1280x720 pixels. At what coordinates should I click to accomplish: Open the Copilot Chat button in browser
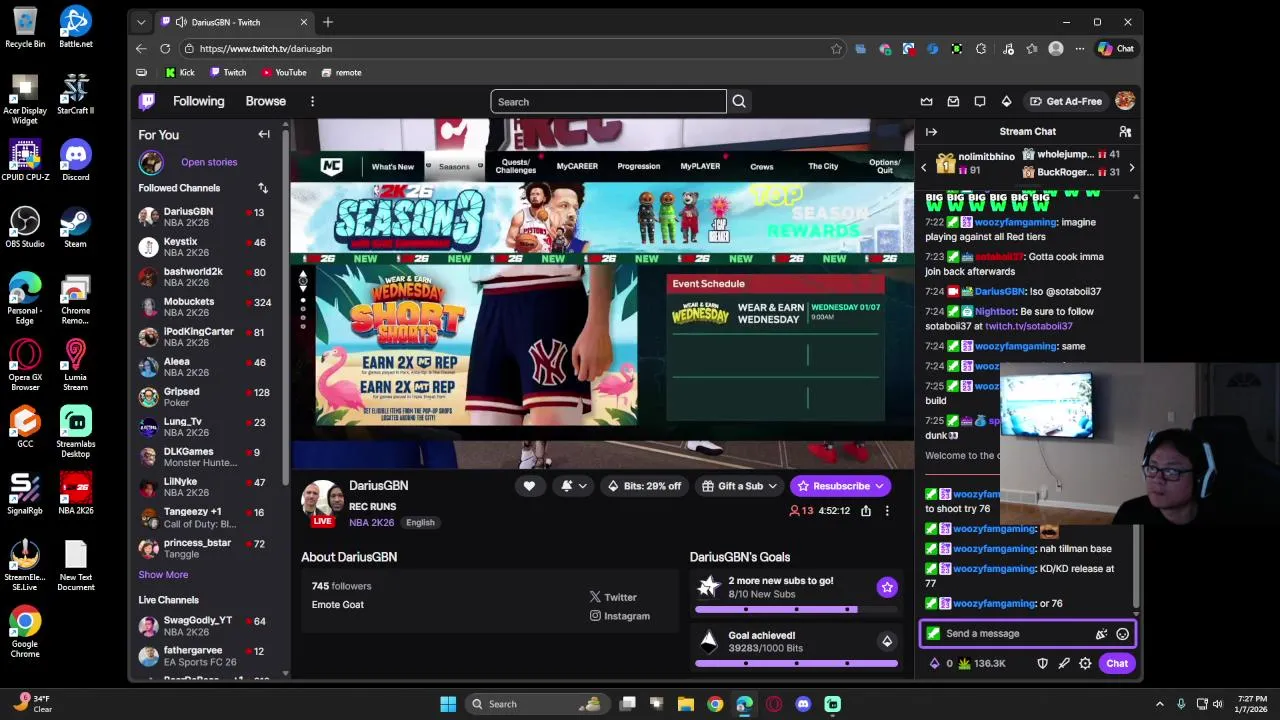click(1116, 48)
